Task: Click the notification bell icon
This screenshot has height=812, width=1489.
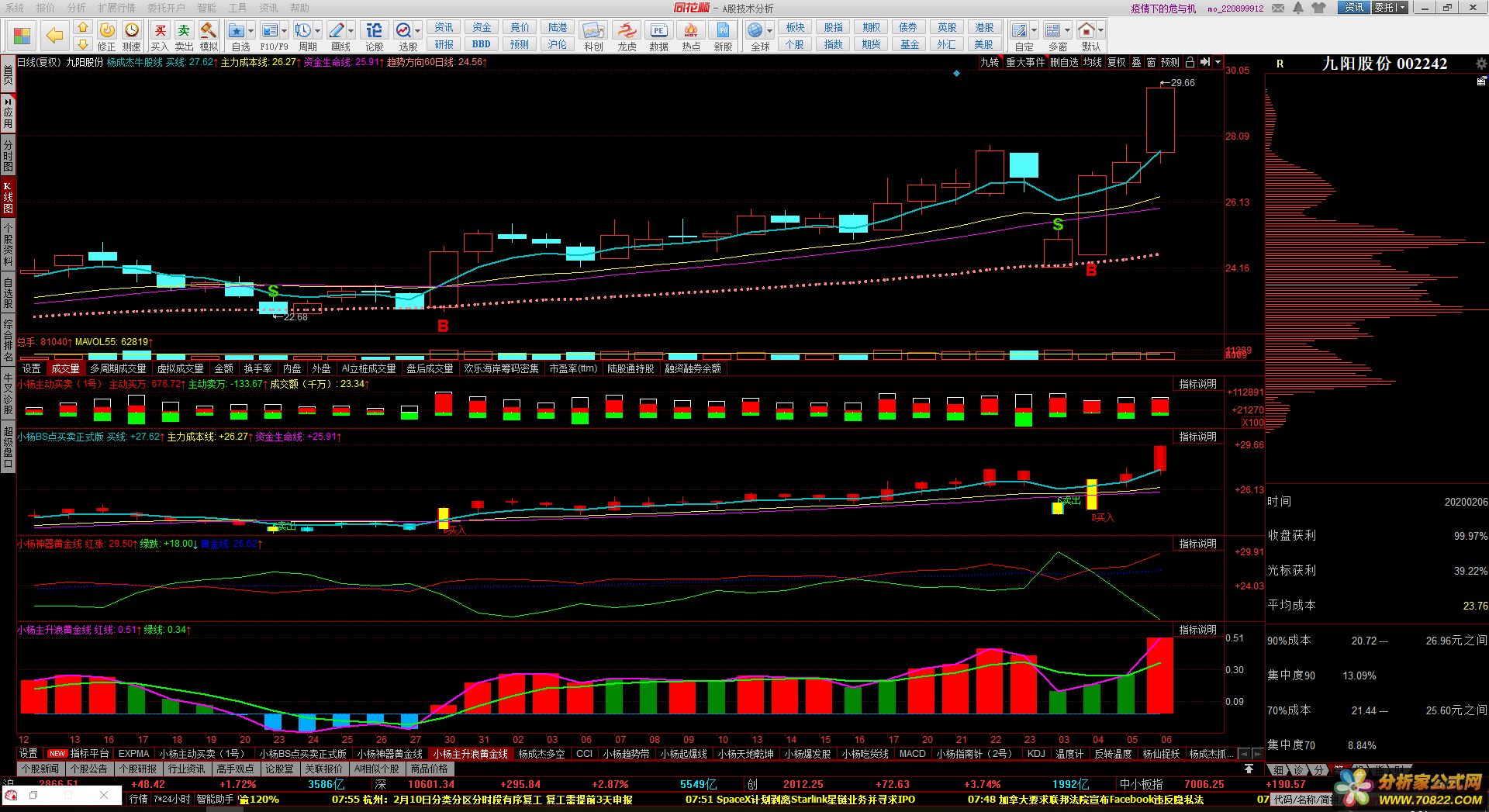Action: click(1299, 8)
